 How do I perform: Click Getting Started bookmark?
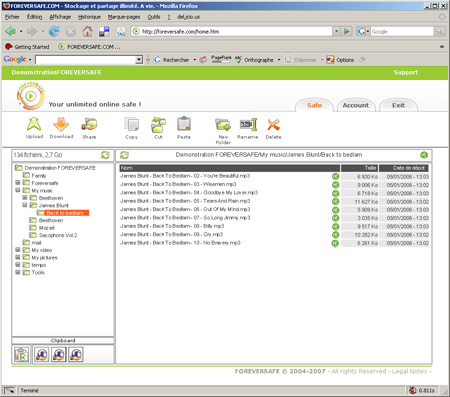(28, 47)
